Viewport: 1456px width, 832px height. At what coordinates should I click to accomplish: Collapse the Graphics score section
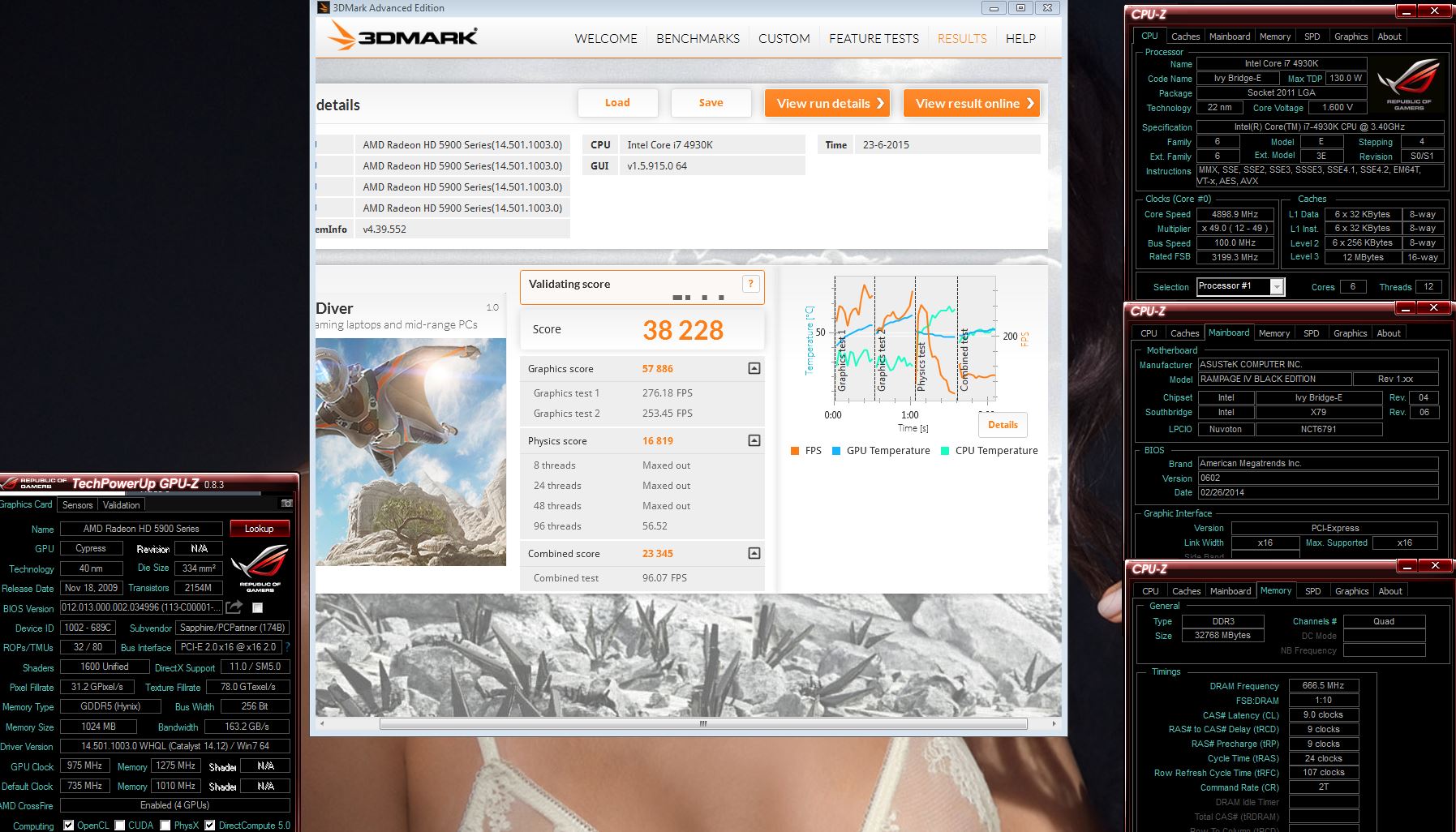pos(754,368)
